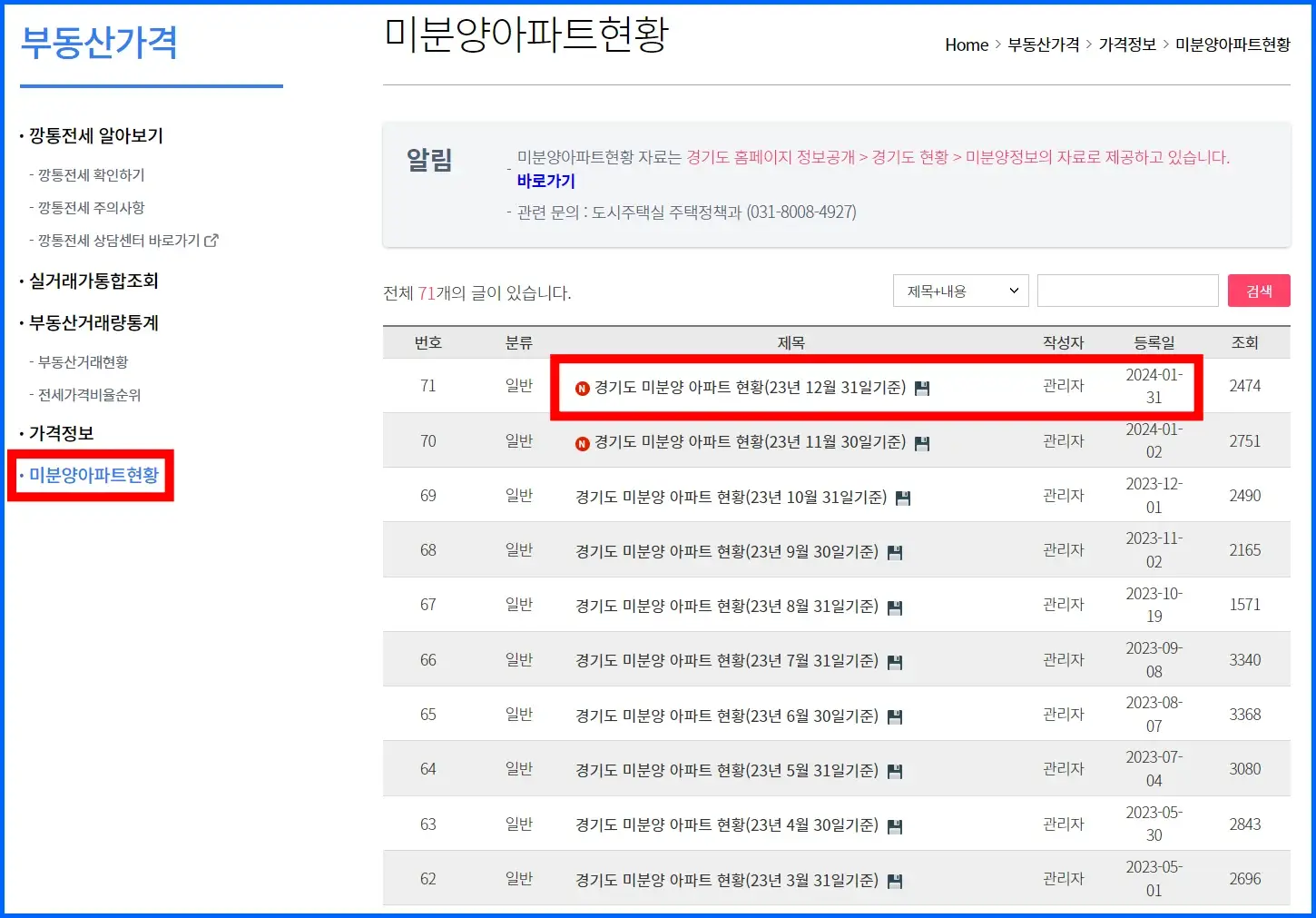Click the disk attachment icon for 23년 7월 31일기준 post
1316x918 pixels.
point(895,663)
